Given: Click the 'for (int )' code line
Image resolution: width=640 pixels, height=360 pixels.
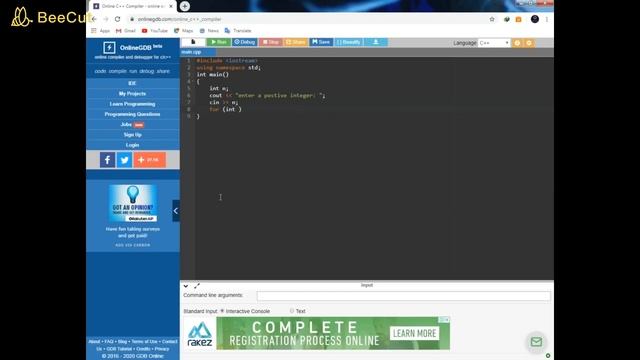Looking at the screenshot, I should 225,109.
